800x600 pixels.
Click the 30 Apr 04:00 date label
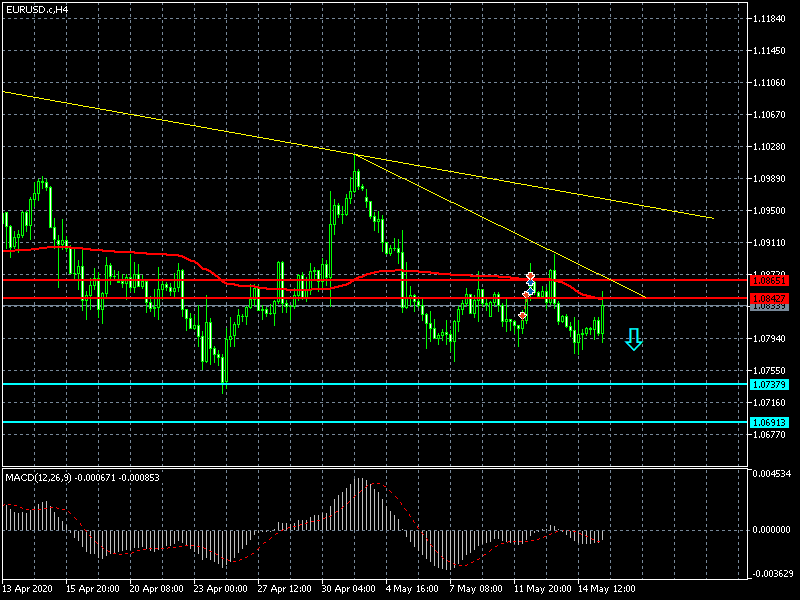350,589
